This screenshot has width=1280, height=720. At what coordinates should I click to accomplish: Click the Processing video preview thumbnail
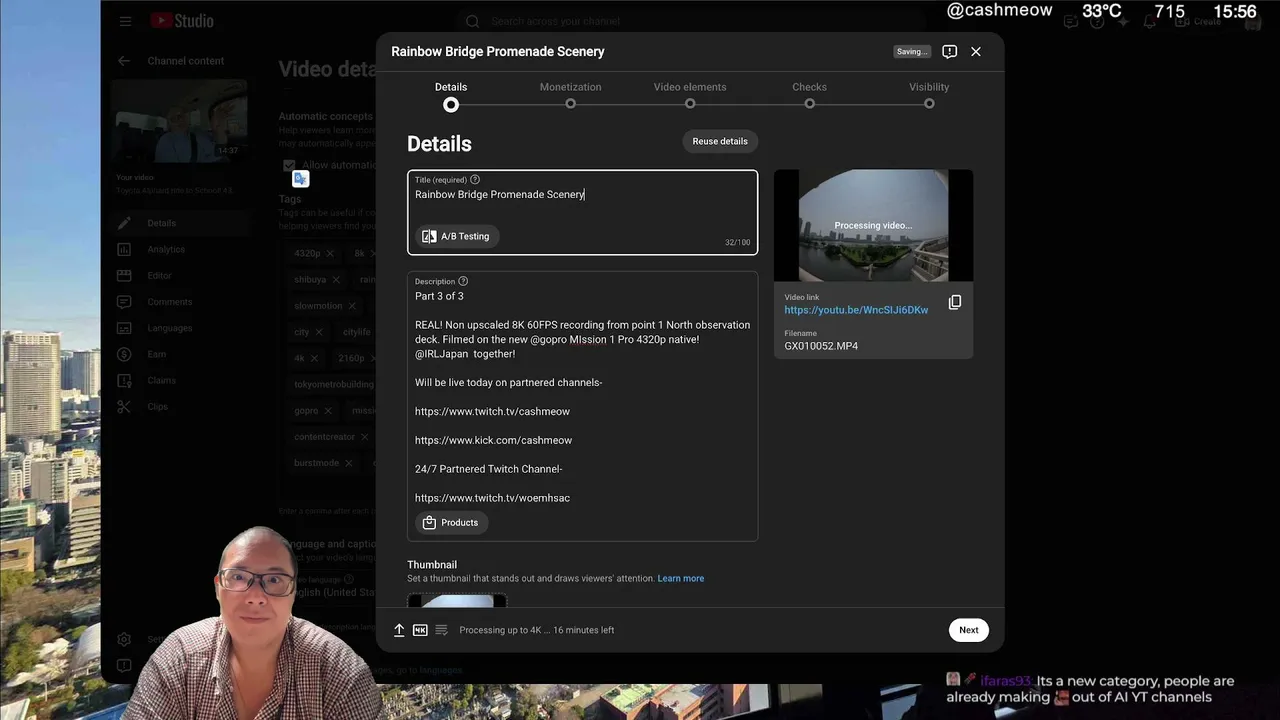(x=873, y=225)
